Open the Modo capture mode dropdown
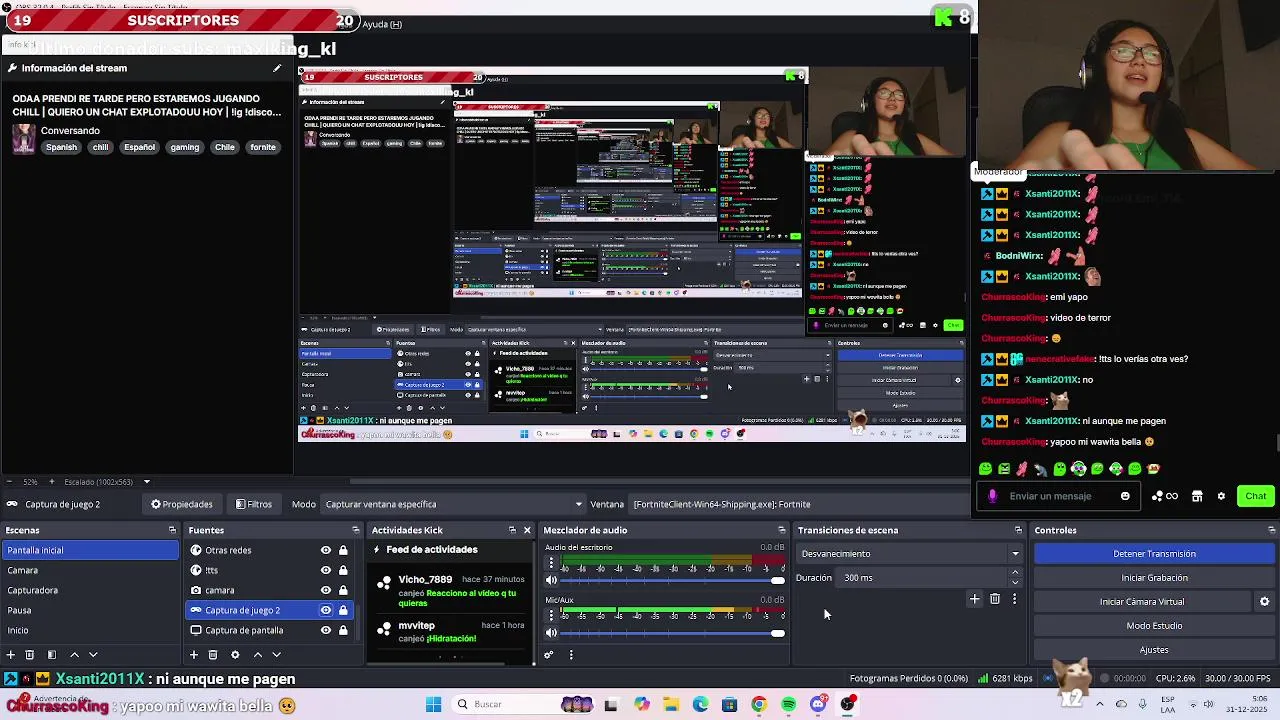The image size is (1280, 720). tap(454, 504)
